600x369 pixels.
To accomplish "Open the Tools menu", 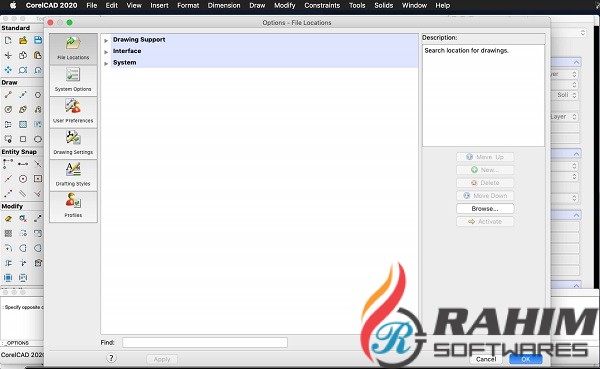I will (357, 5).
